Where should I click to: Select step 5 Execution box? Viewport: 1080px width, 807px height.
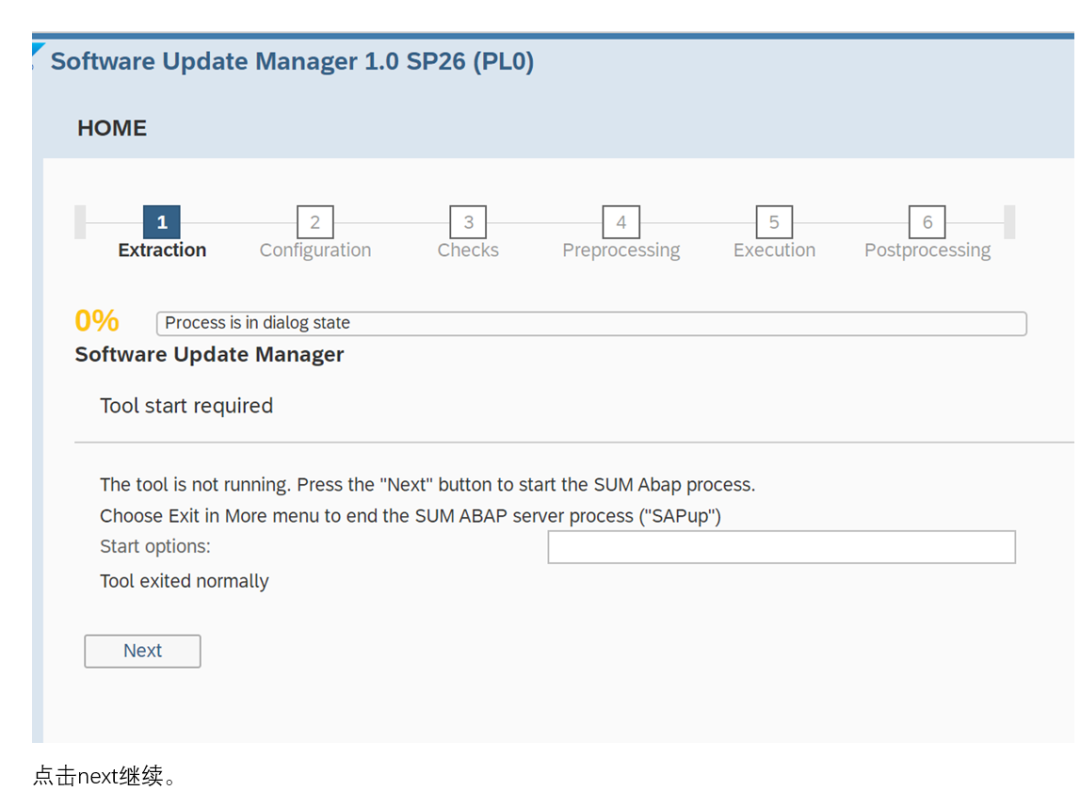click(774, 222)
